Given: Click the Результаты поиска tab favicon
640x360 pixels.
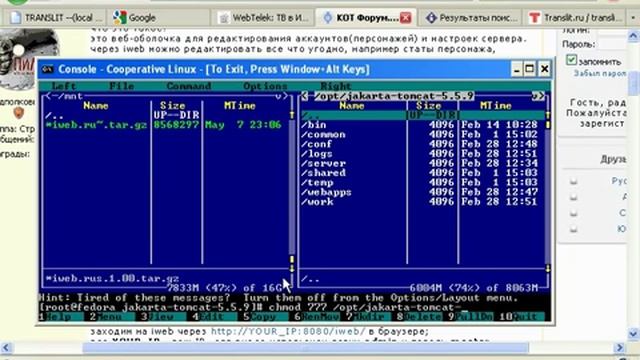Looking at the screenshot, I should 431,18.
